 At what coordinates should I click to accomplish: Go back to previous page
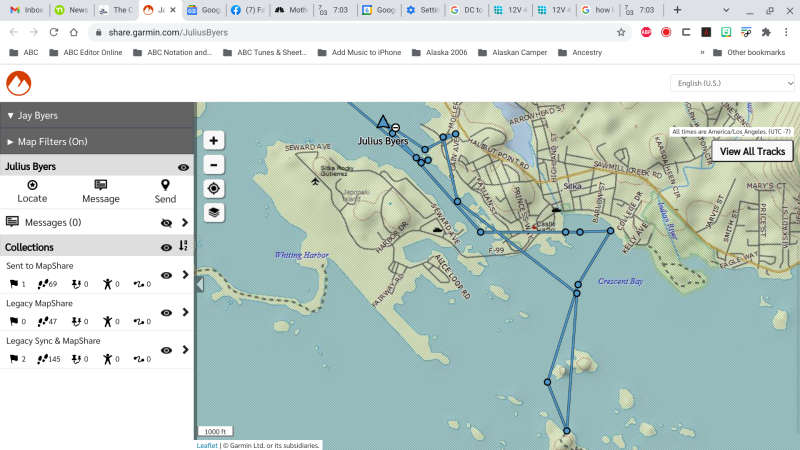pos(14,32)
